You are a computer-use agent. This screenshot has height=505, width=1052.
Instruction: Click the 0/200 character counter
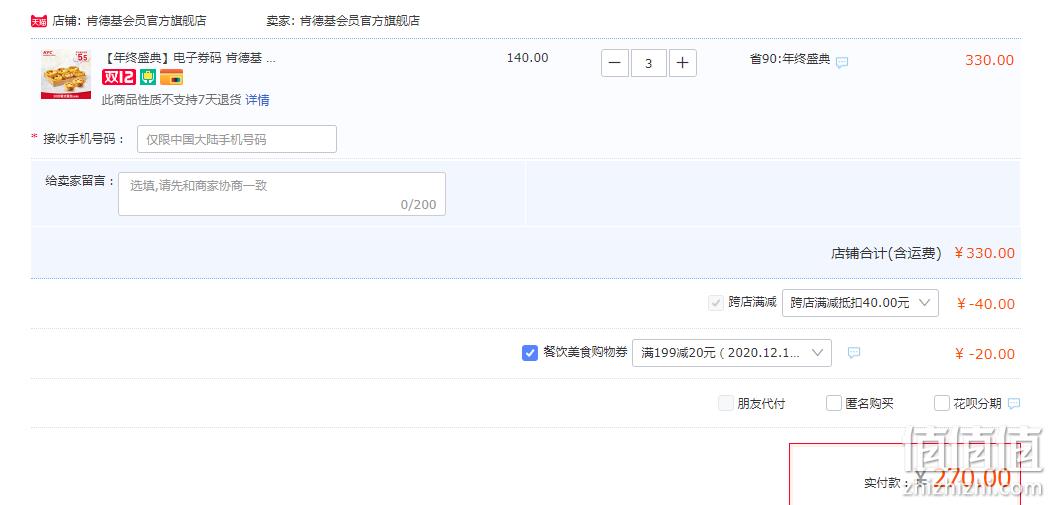coord(418,205)
